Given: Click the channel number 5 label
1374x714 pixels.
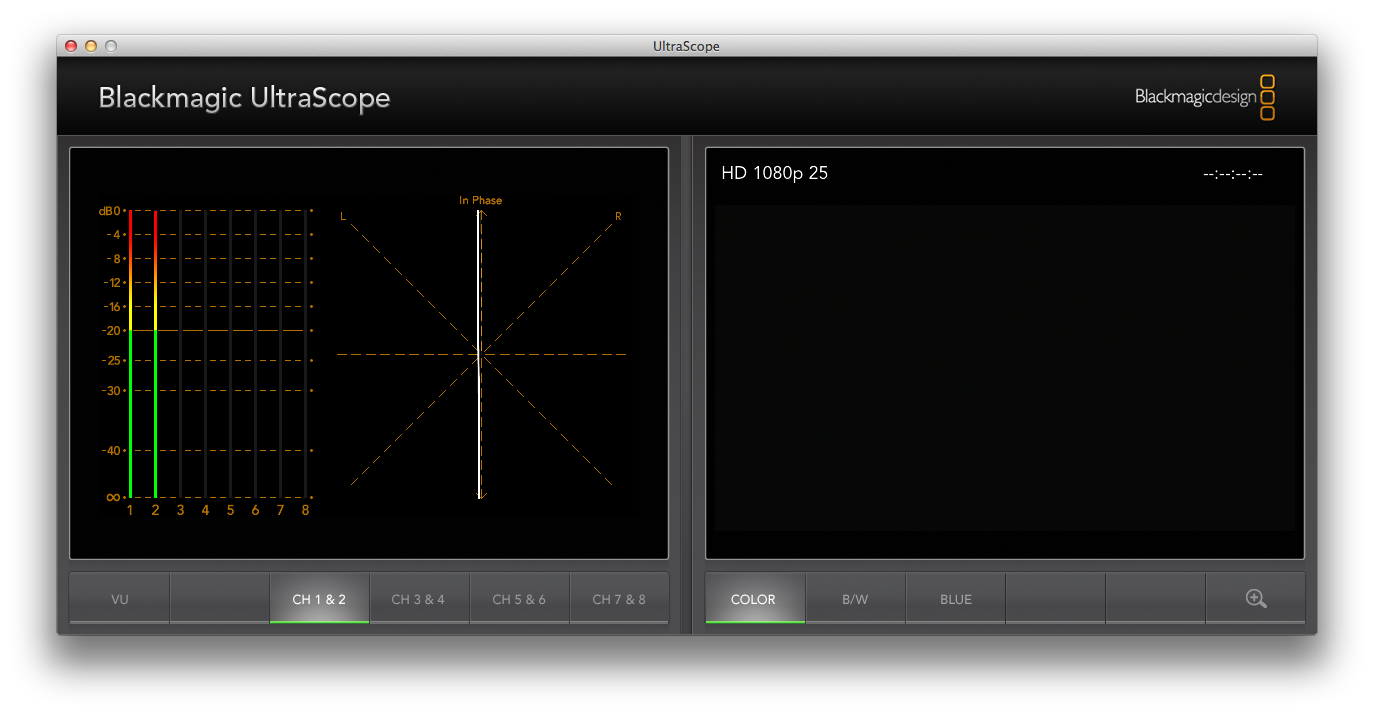Looking at the screenshot, I should tap(230, 510).
